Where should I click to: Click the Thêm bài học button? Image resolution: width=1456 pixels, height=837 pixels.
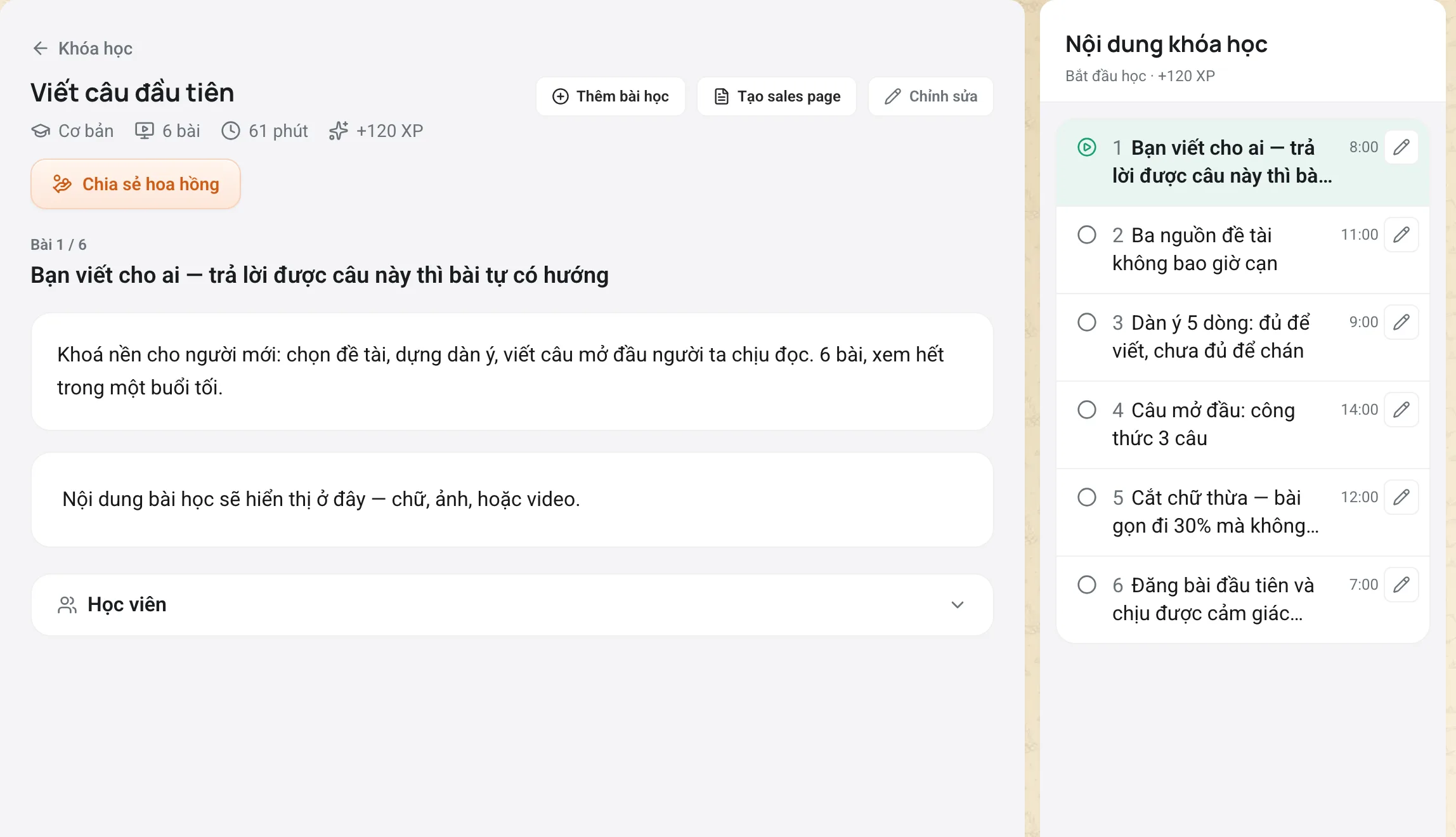(x=610, y=96)
